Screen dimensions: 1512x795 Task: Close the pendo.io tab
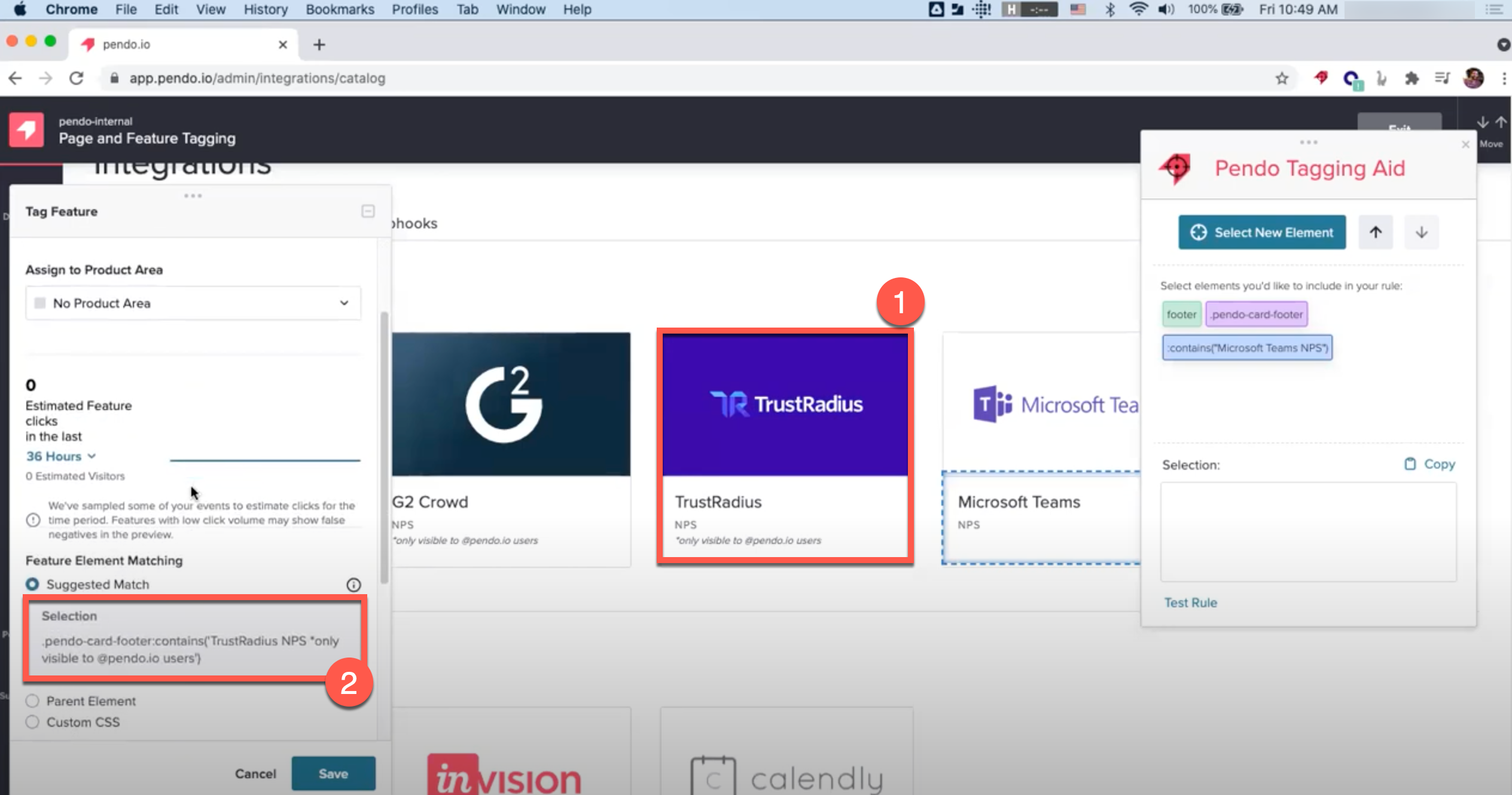pos(283,44)
